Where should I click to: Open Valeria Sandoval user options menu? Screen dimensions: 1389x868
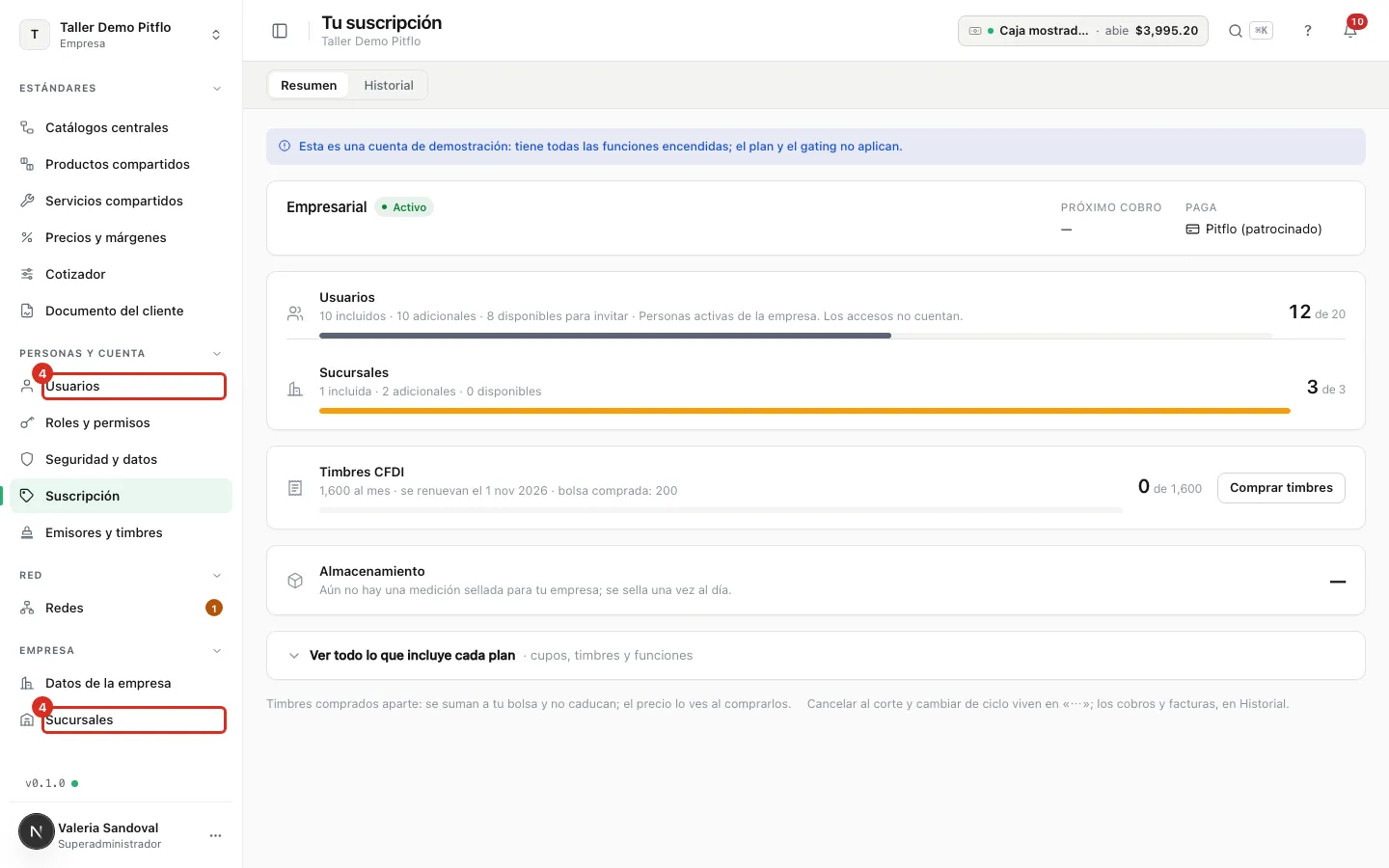[x=215, y=835]
